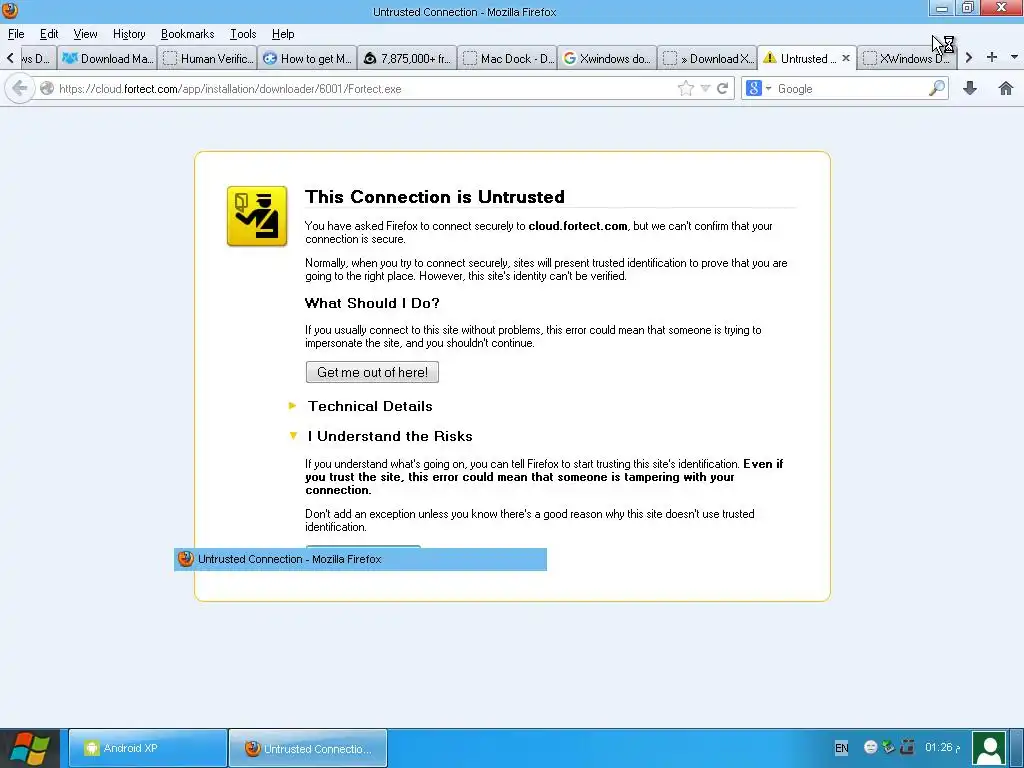Open the Help menu
This screenshot has height=768, width=1024.
point(283,34)
